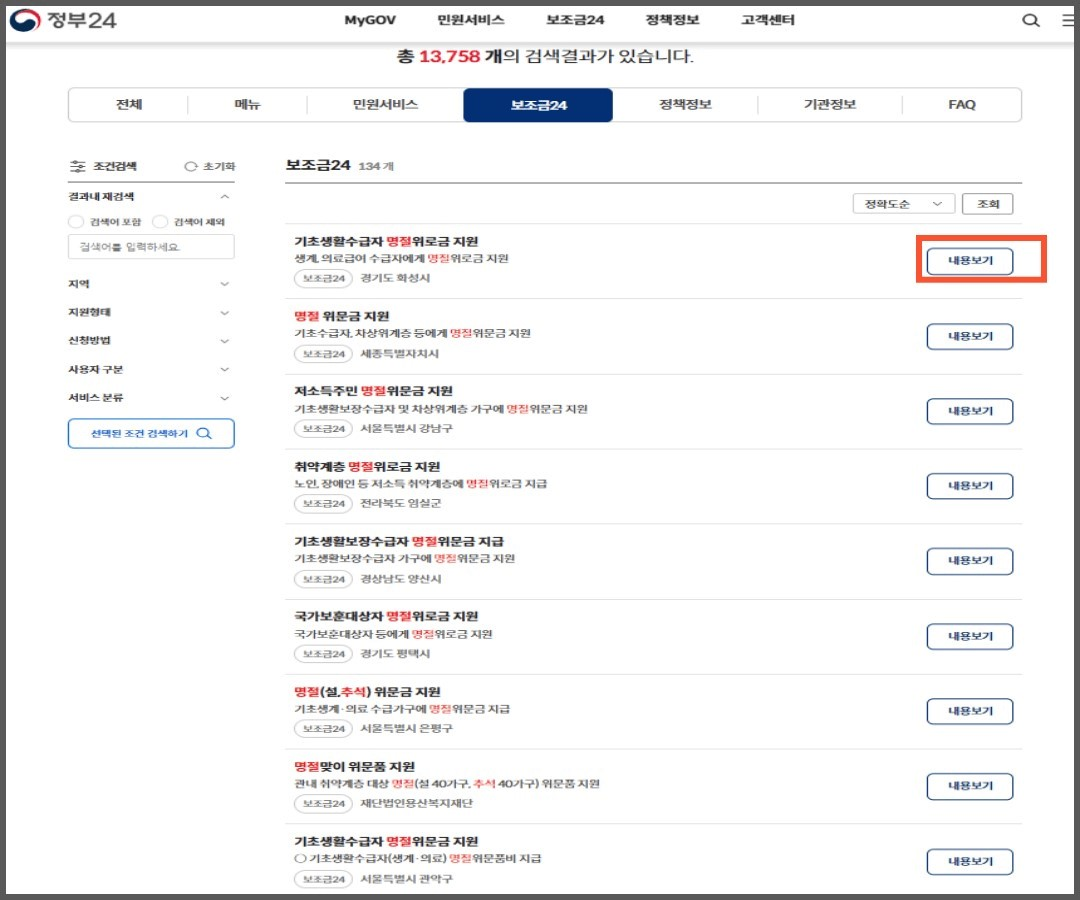Open the 저소득주민 명절위문금 지원 title

pyautogui.click(x=373, y=391)
